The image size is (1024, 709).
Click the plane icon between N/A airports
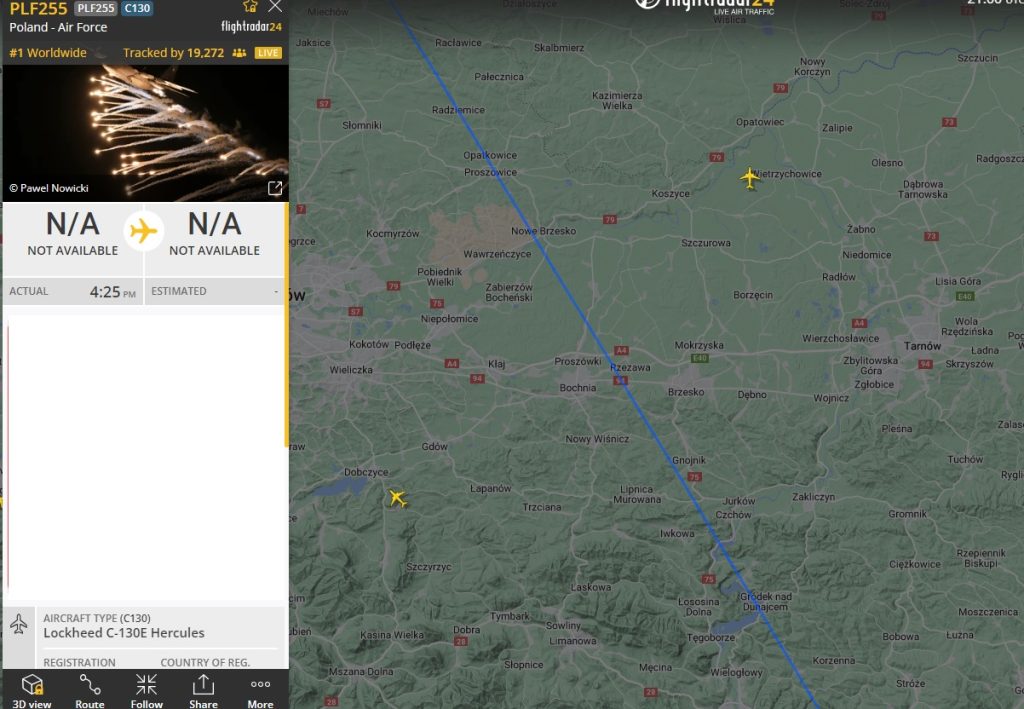click(144, 231)
